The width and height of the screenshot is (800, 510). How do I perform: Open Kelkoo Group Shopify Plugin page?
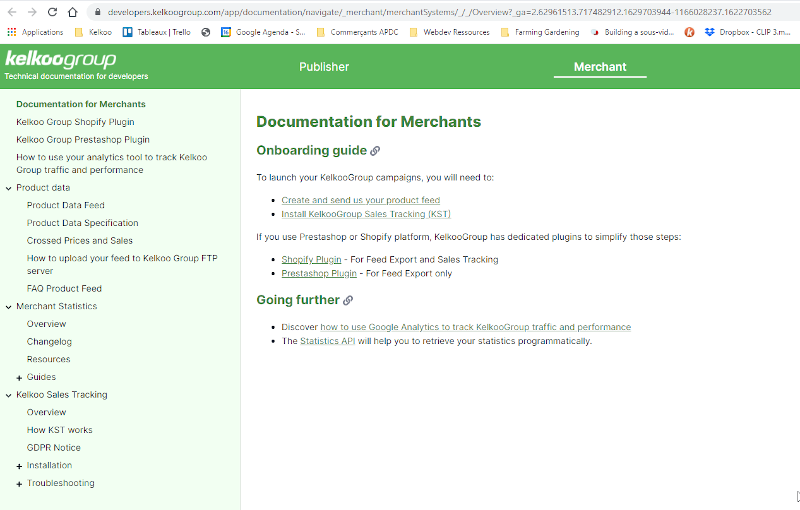[x=75, y=122]
